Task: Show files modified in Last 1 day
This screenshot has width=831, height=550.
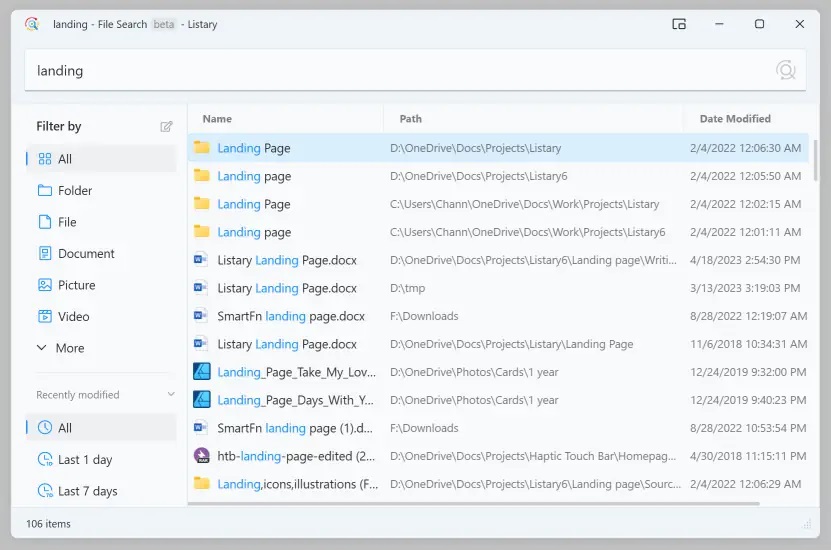Action: (x=101, y=459)
